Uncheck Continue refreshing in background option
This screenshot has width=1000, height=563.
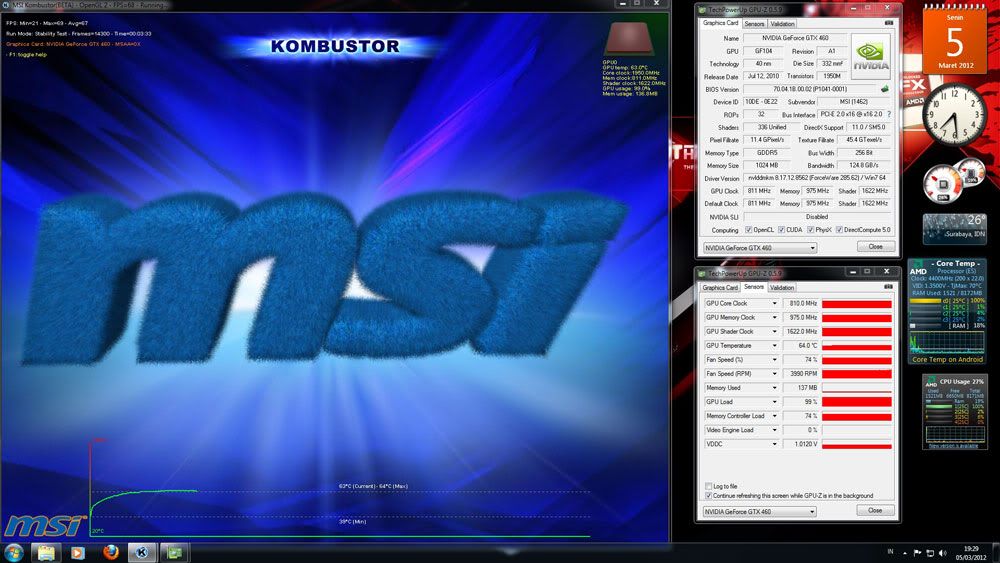[709, 495]
